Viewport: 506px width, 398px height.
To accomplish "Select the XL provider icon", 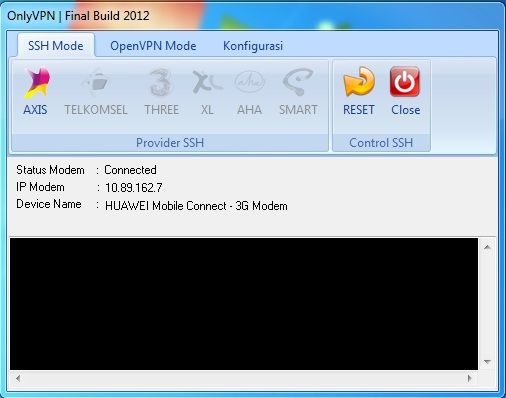I will (x=207, y=82).
